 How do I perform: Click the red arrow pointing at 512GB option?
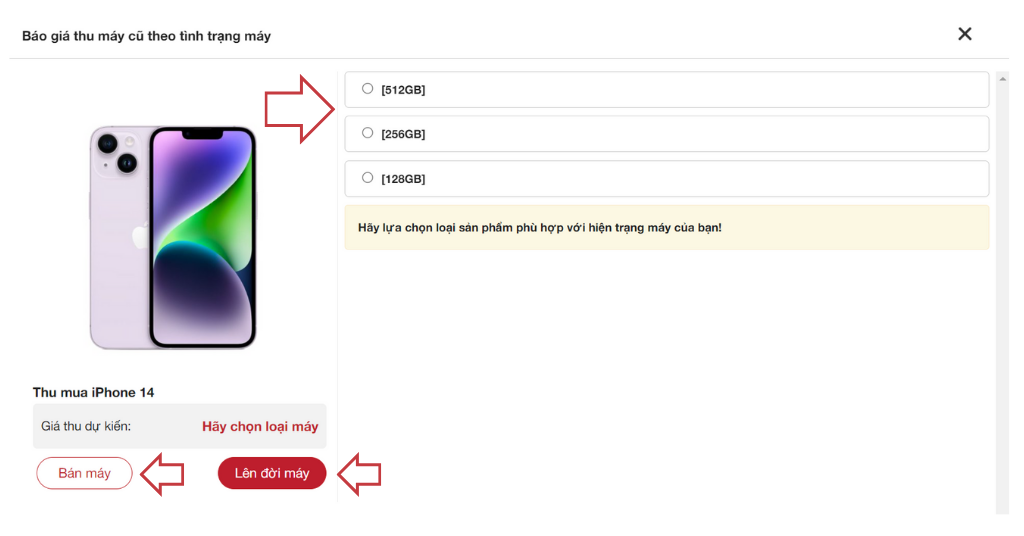[299, 107]
